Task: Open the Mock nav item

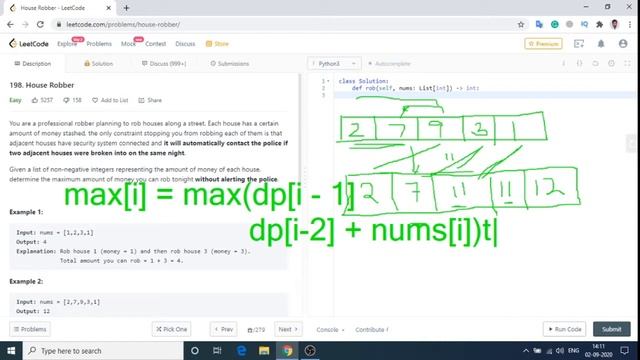Action: pos(128,44)
